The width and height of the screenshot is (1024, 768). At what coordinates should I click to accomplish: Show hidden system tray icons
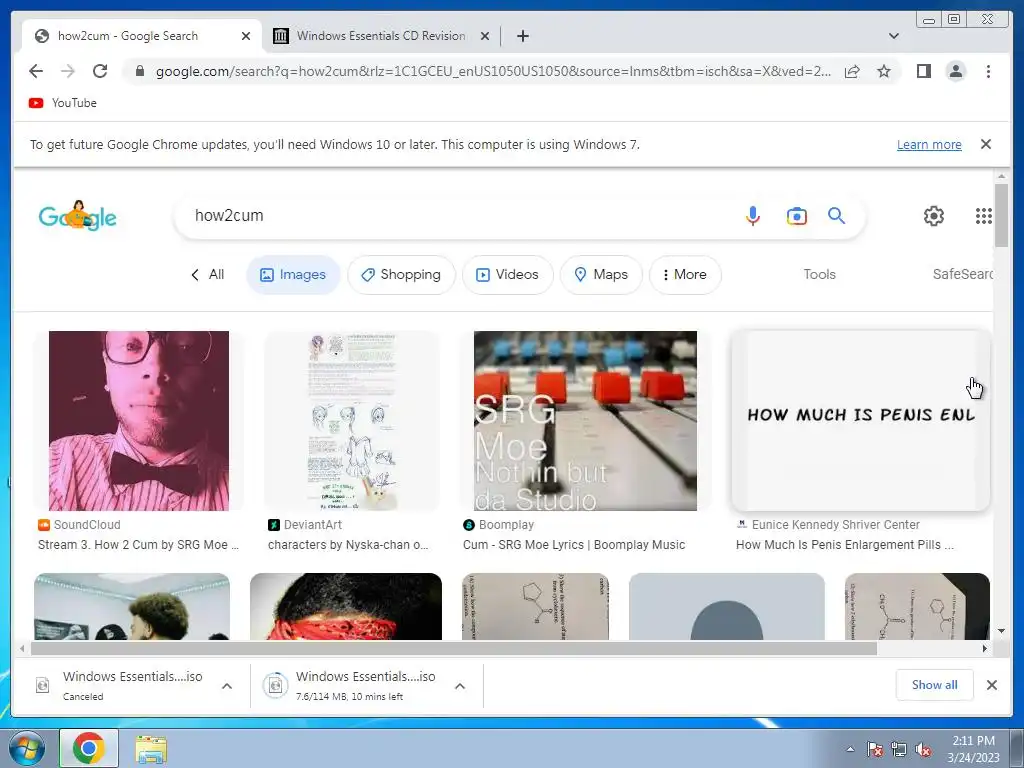(850, 749)
